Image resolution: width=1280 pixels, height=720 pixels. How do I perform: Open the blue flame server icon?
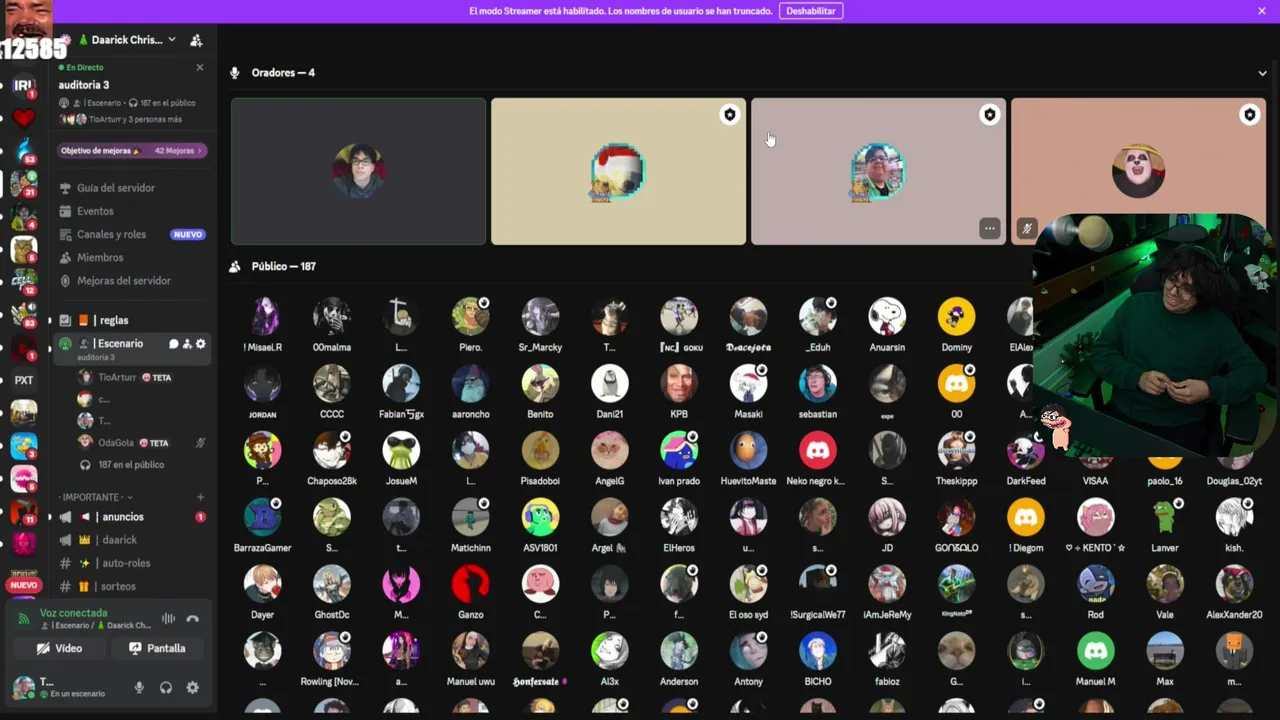point(23,151)
